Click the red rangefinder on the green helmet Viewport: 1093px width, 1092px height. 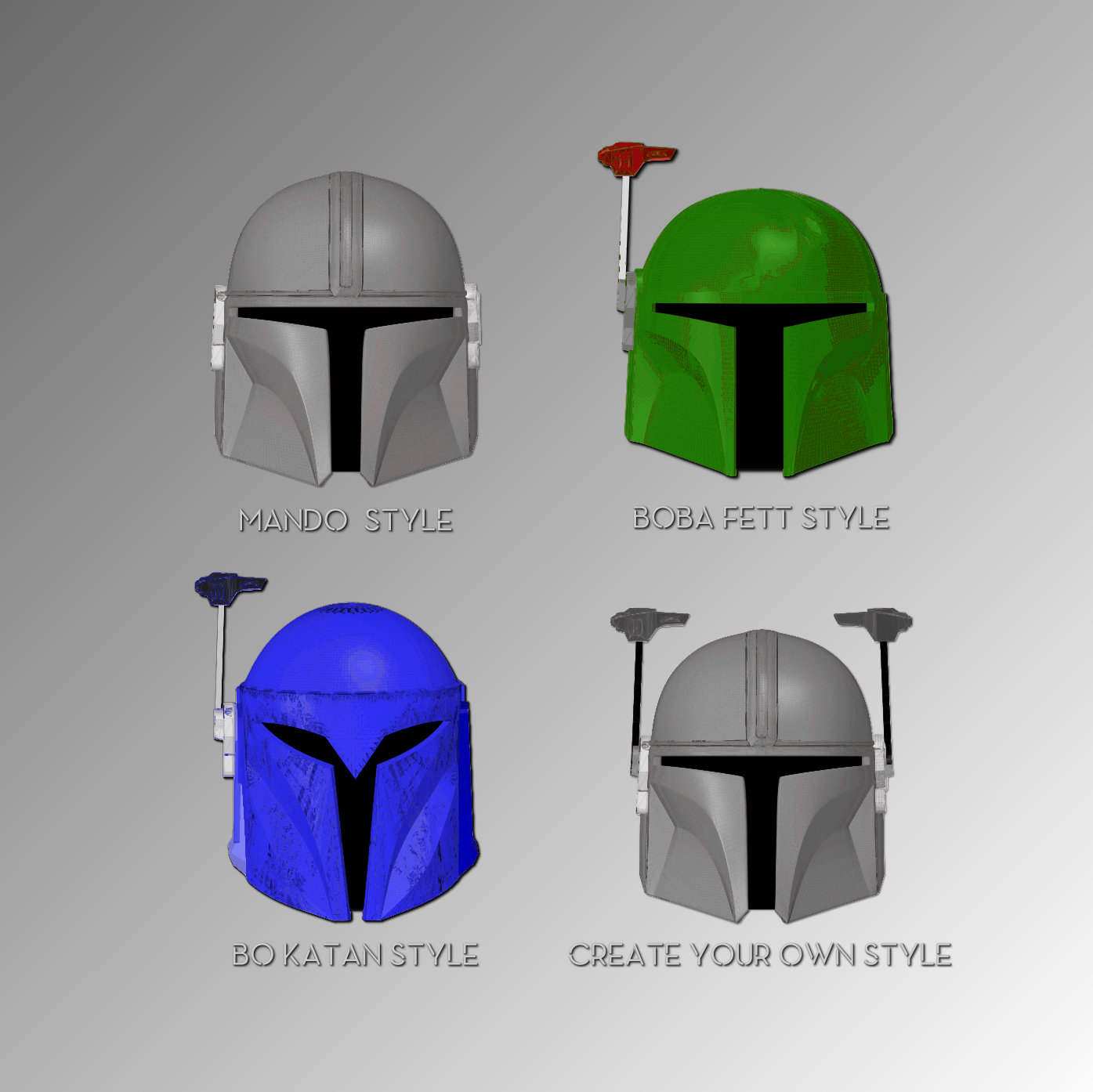(x=635, y=158)
